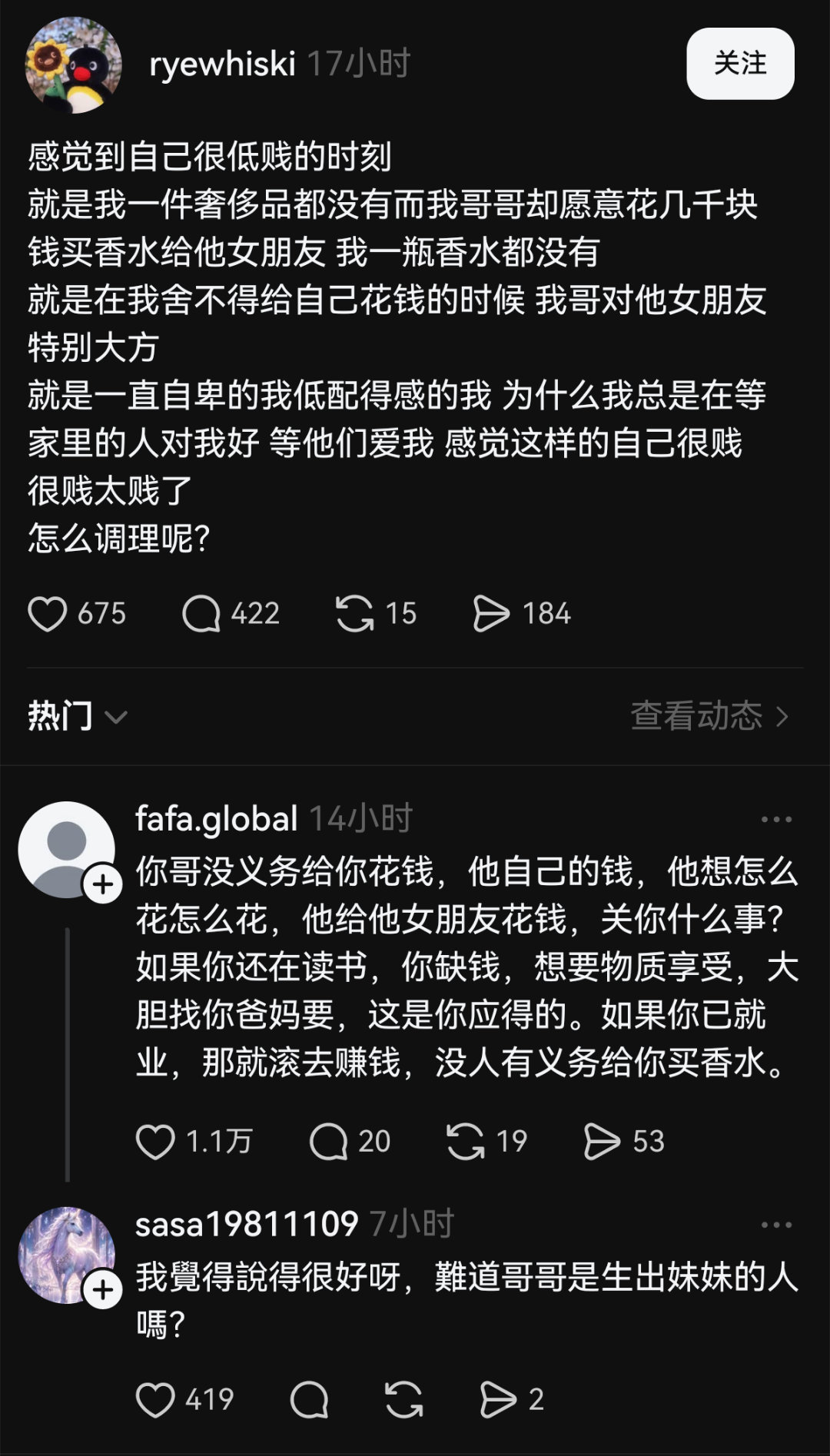Reply to sasa19811109's comment
Viewport: 830px width, 1456px height.
(x=310, y=1399)
